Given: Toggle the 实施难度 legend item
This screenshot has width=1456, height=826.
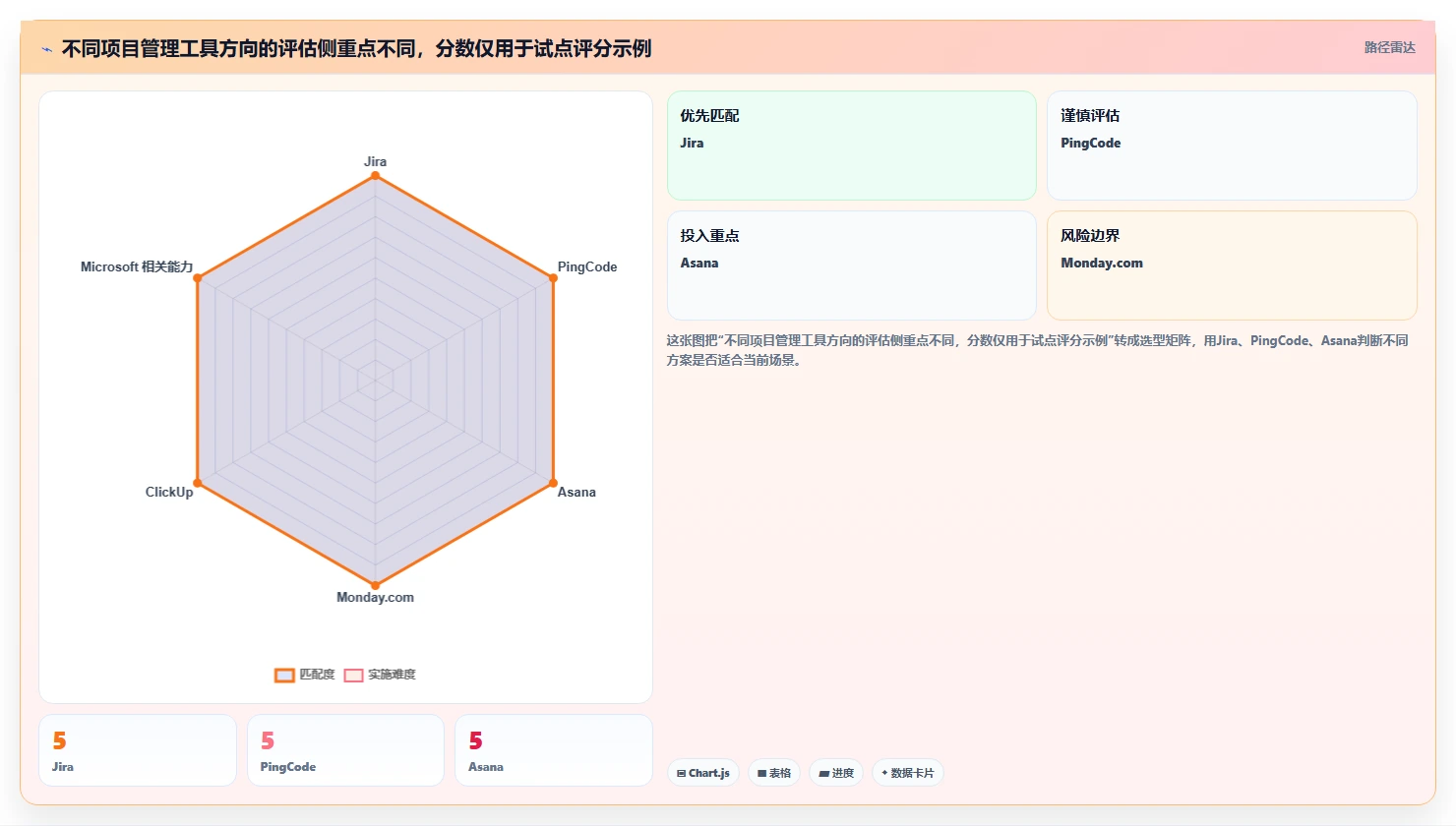Looking at the screenshot, I should click(380, 675).
